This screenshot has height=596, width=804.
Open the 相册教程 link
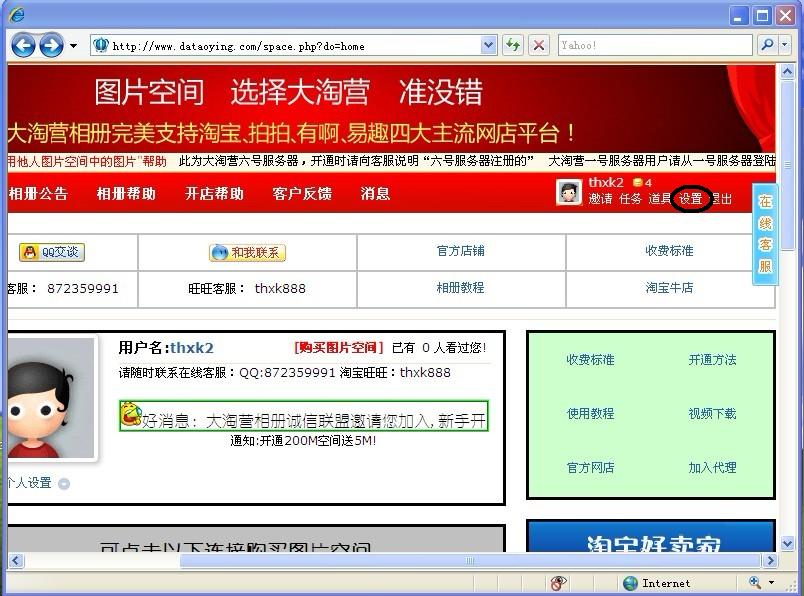coord(460,288)
